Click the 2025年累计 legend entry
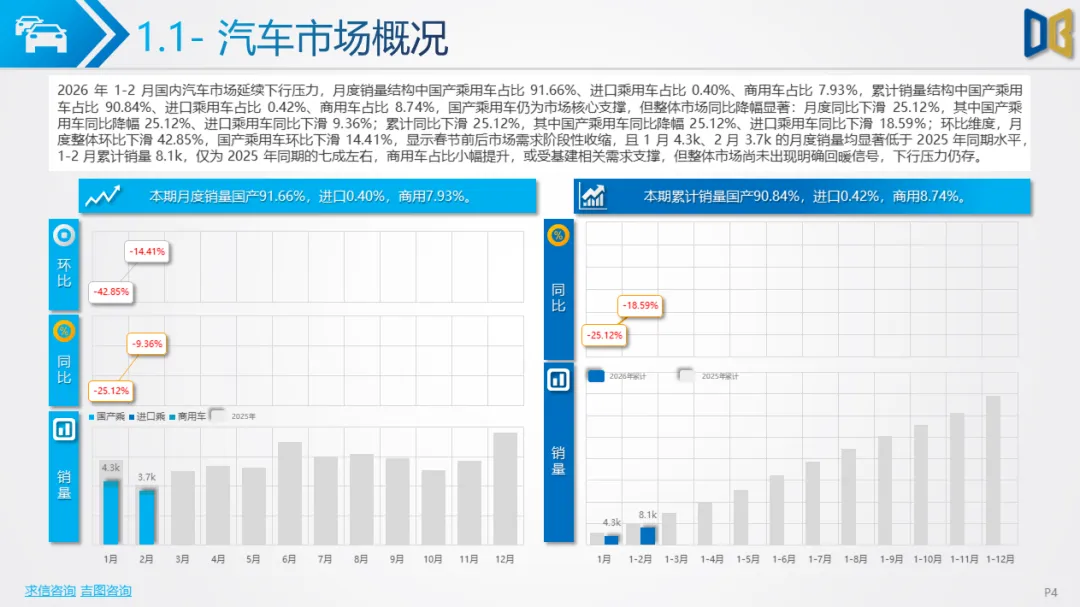 pyautogui.click(x=709, y=376)
